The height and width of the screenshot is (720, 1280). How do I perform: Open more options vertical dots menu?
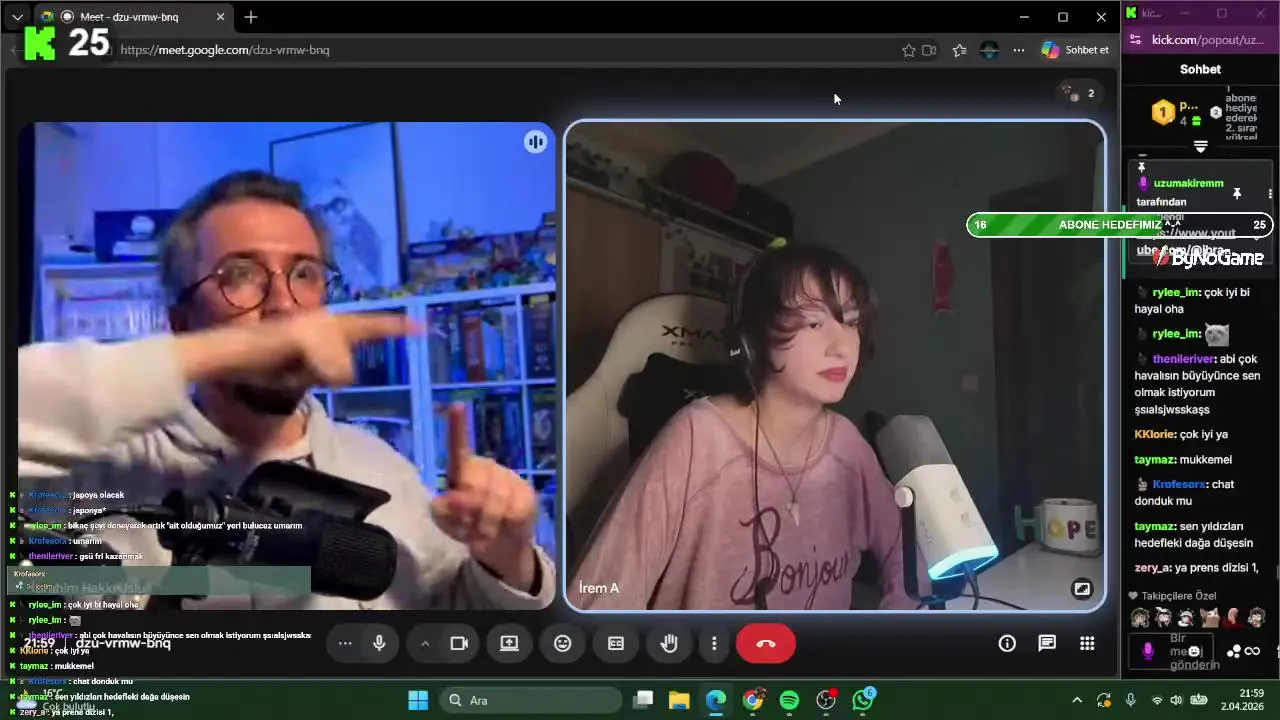pos(714,644)
